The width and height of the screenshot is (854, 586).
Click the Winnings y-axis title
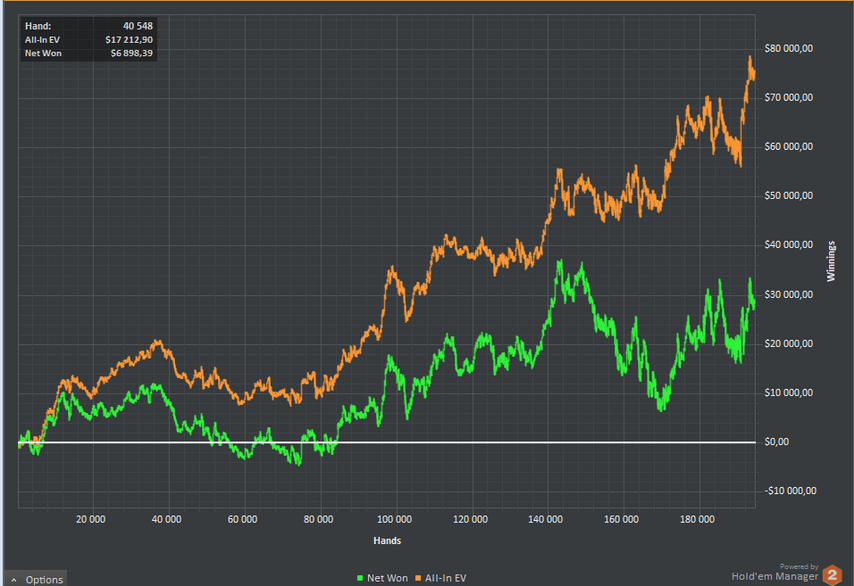coord(831,260)
